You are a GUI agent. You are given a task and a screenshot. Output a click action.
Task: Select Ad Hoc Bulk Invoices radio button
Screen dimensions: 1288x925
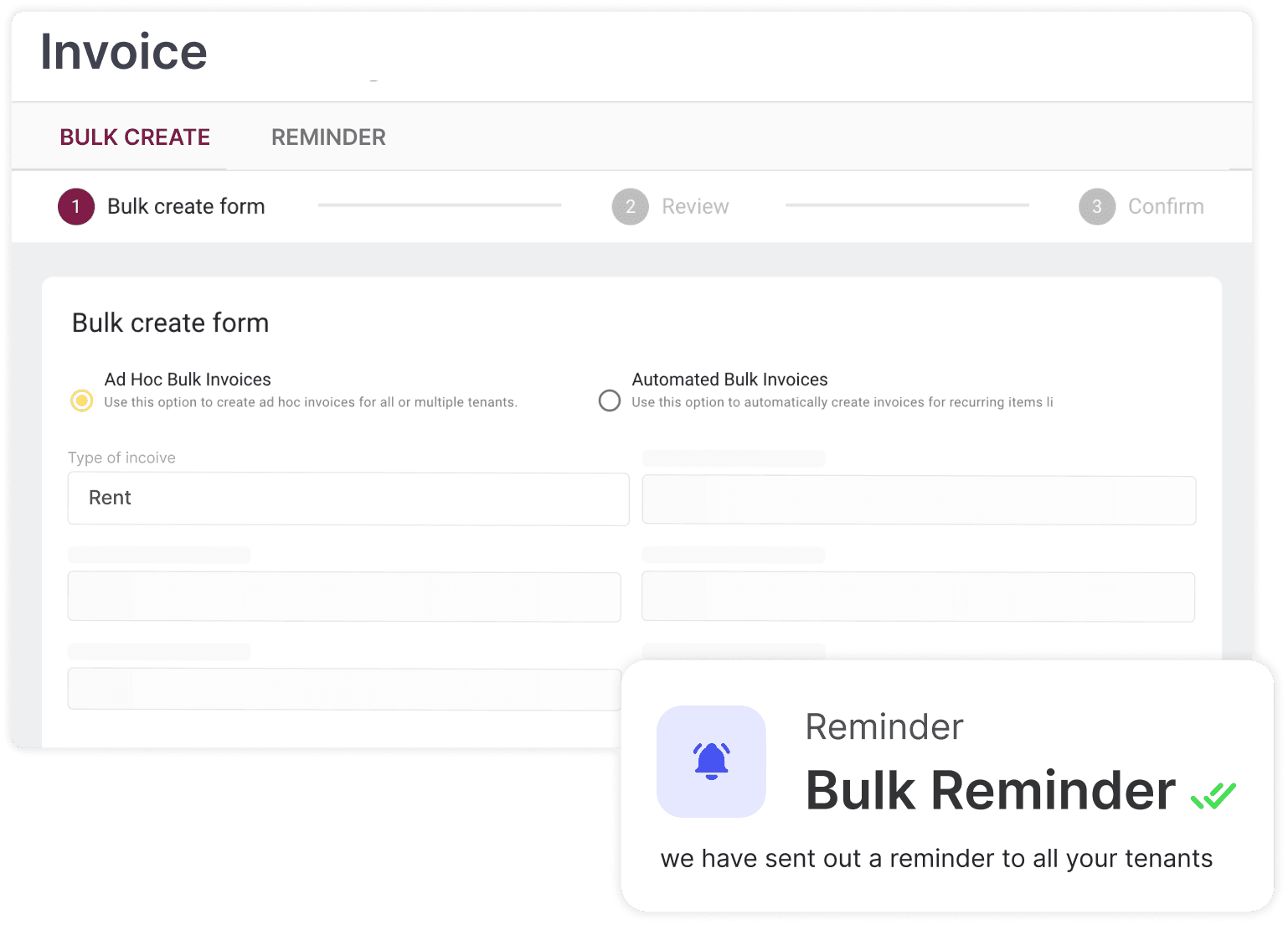(x=82, y=400)
